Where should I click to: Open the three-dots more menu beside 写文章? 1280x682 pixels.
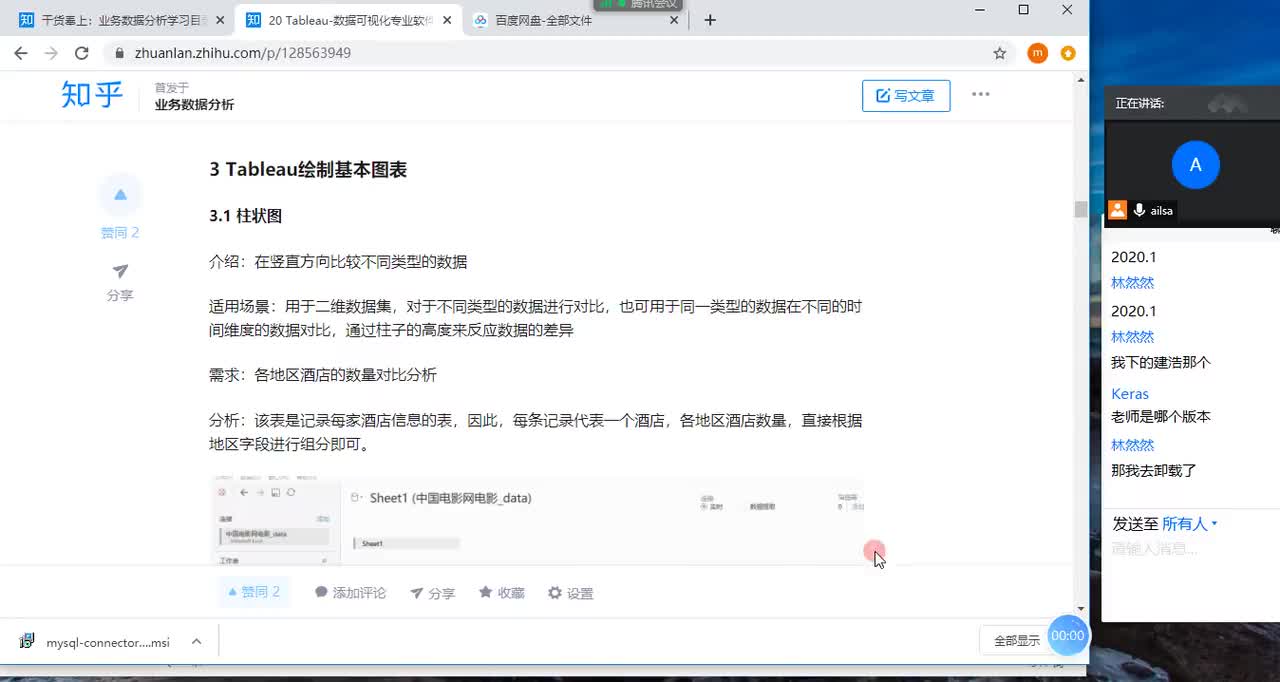[x=980, y=94]
